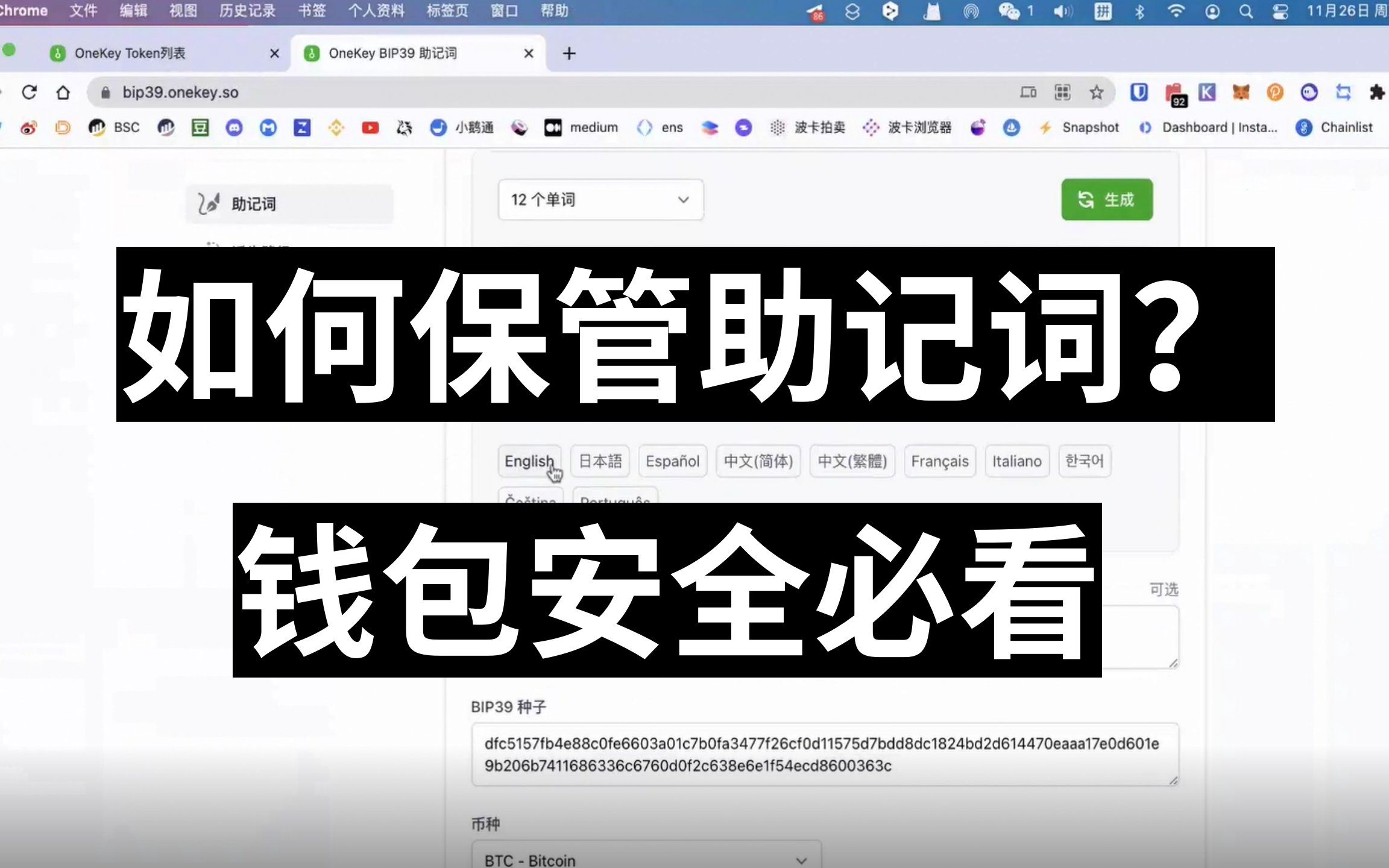
Task: Click the 生成 button
Action: click(1107, 199)
